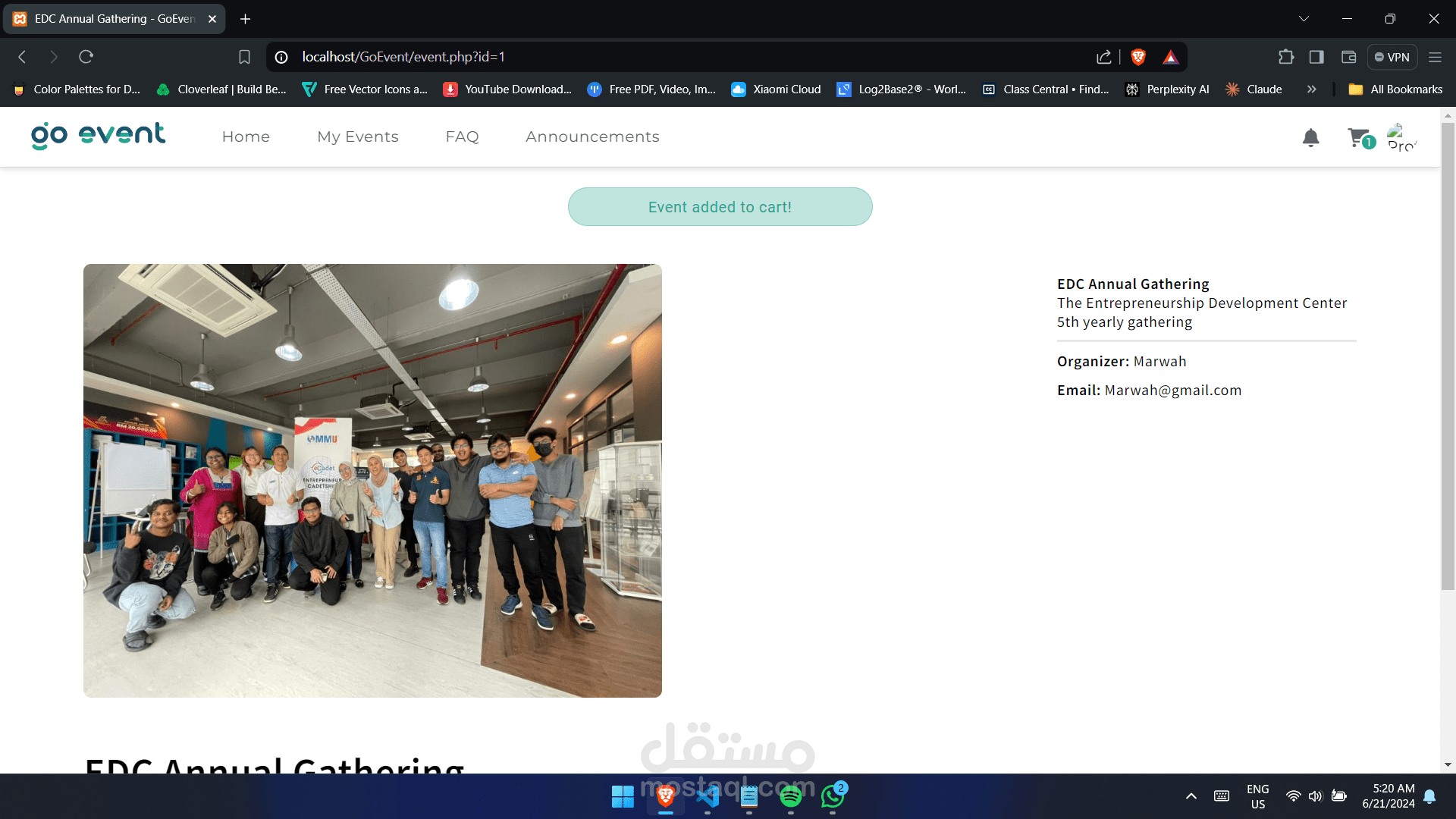The height and width of the screenshot is (819, 1456).
Task: Go to My Events menu
Action: 357,136
